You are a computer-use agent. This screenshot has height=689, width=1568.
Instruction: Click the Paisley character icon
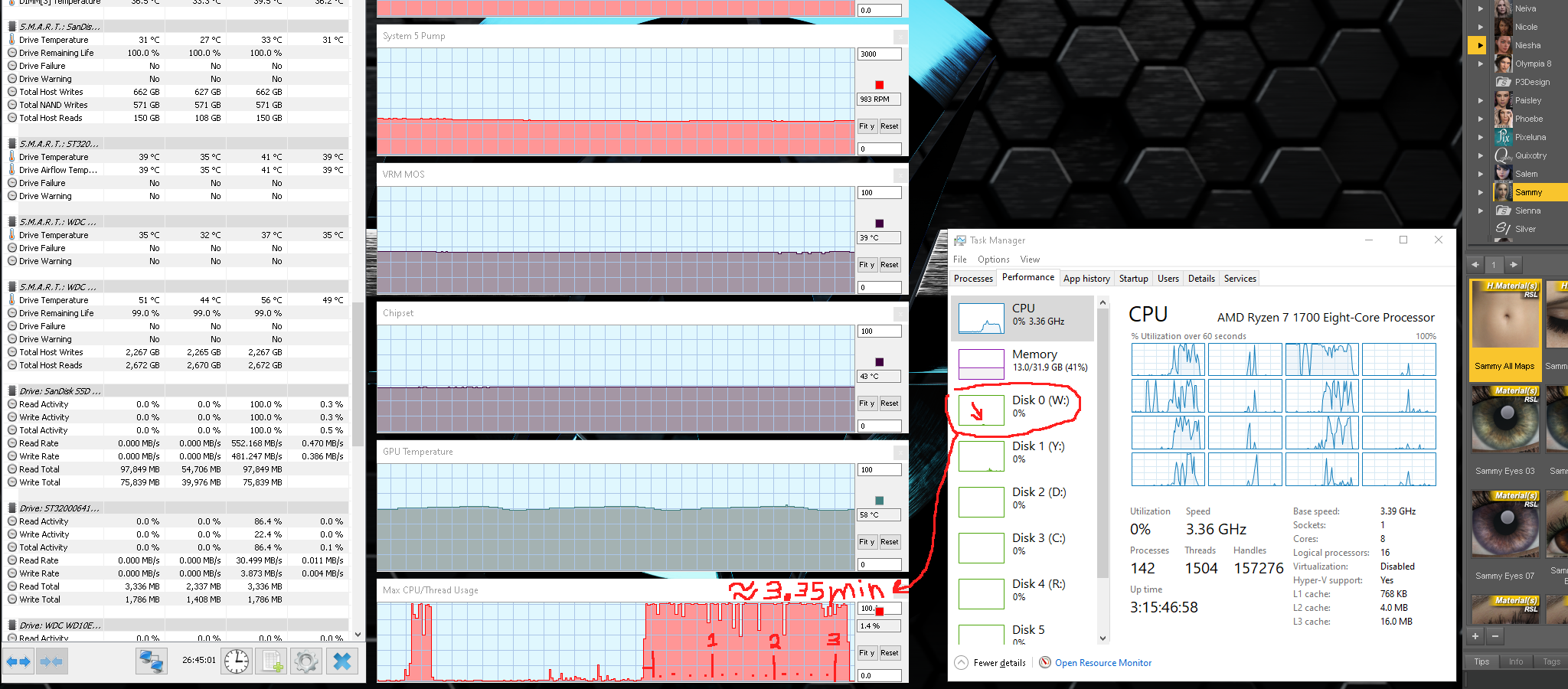click(1503, 100)
